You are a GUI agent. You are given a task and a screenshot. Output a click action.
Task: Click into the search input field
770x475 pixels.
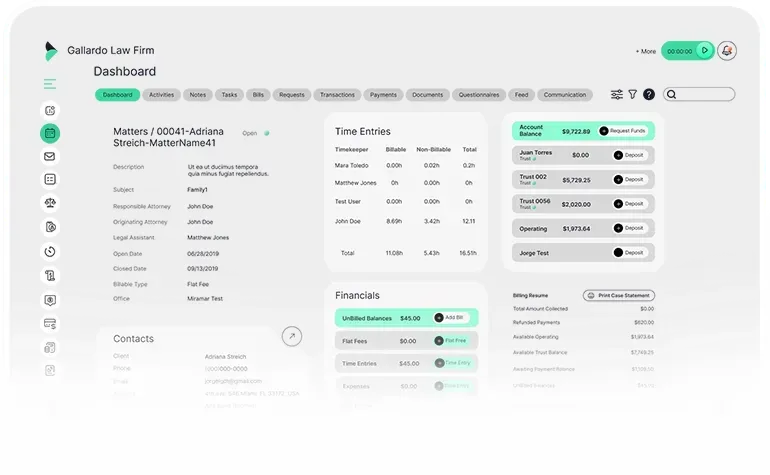tap(699, 94)
